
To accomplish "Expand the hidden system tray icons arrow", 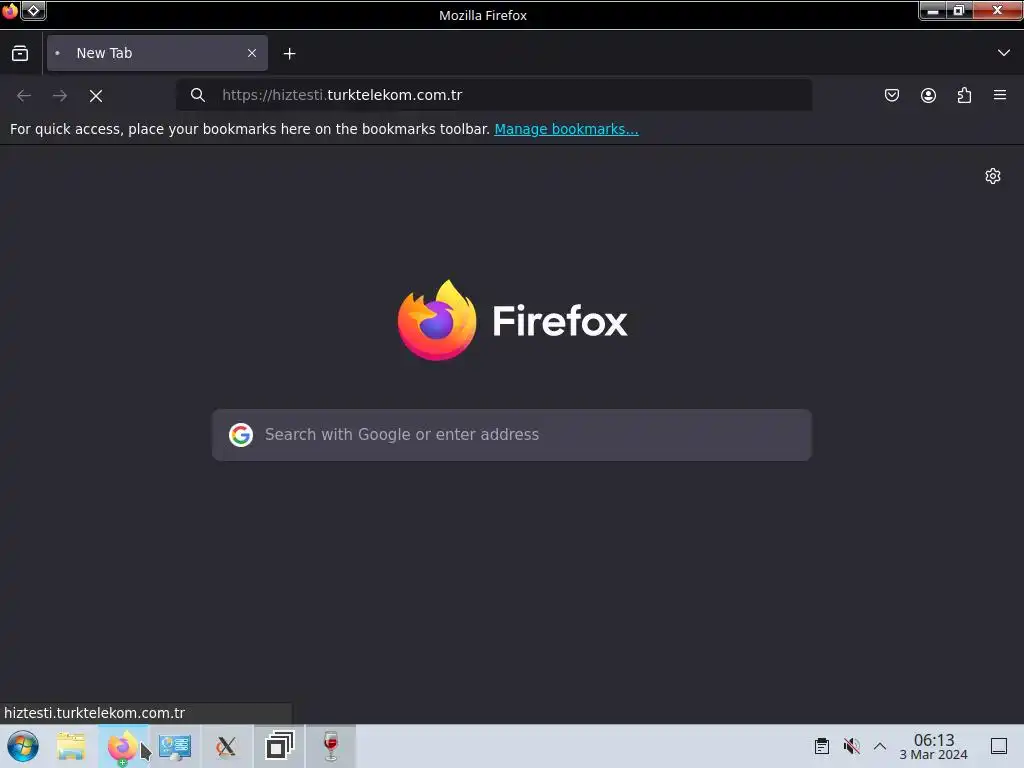I will click(880, 746).
